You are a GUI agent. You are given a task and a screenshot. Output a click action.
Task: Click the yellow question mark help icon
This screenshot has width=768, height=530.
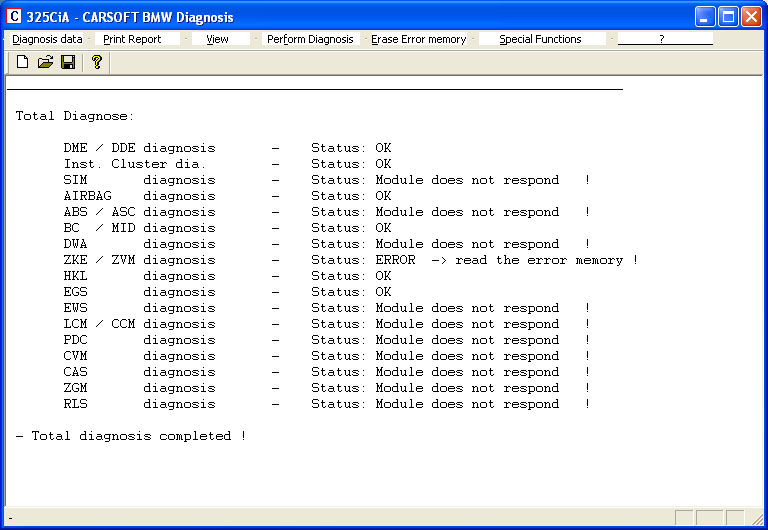pos(97,63)
